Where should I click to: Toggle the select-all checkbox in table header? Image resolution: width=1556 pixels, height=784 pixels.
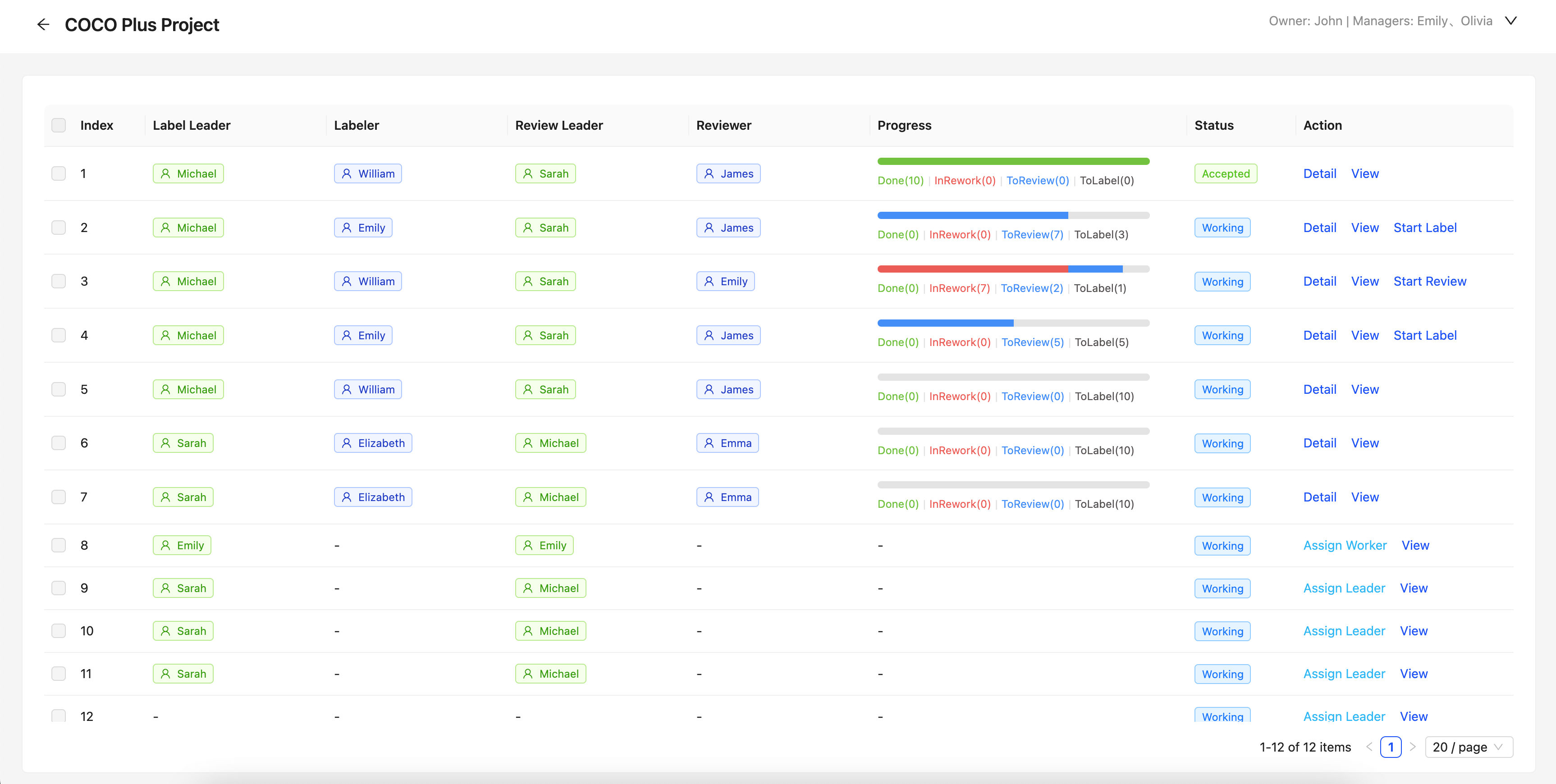[59, 126]
